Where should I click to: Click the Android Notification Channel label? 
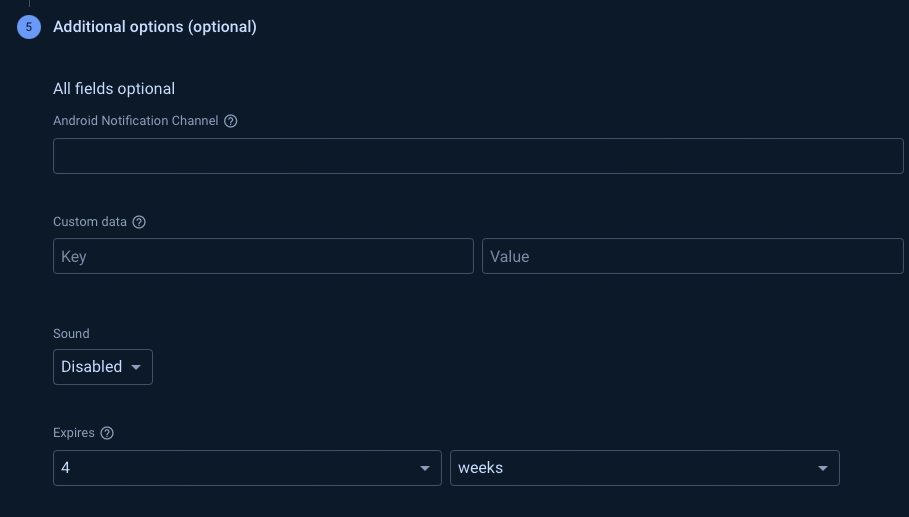click(136, 121)
